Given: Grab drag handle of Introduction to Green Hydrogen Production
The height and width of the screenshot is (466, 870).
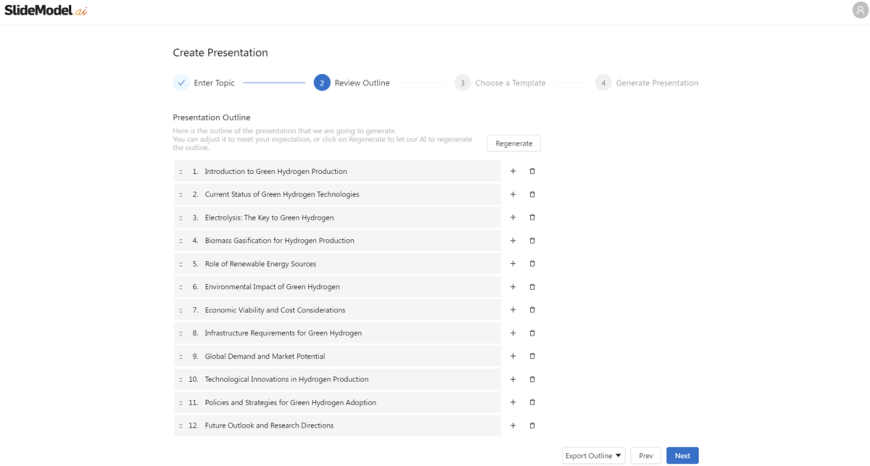Looking at the screenshot, I should click(180, 172).
